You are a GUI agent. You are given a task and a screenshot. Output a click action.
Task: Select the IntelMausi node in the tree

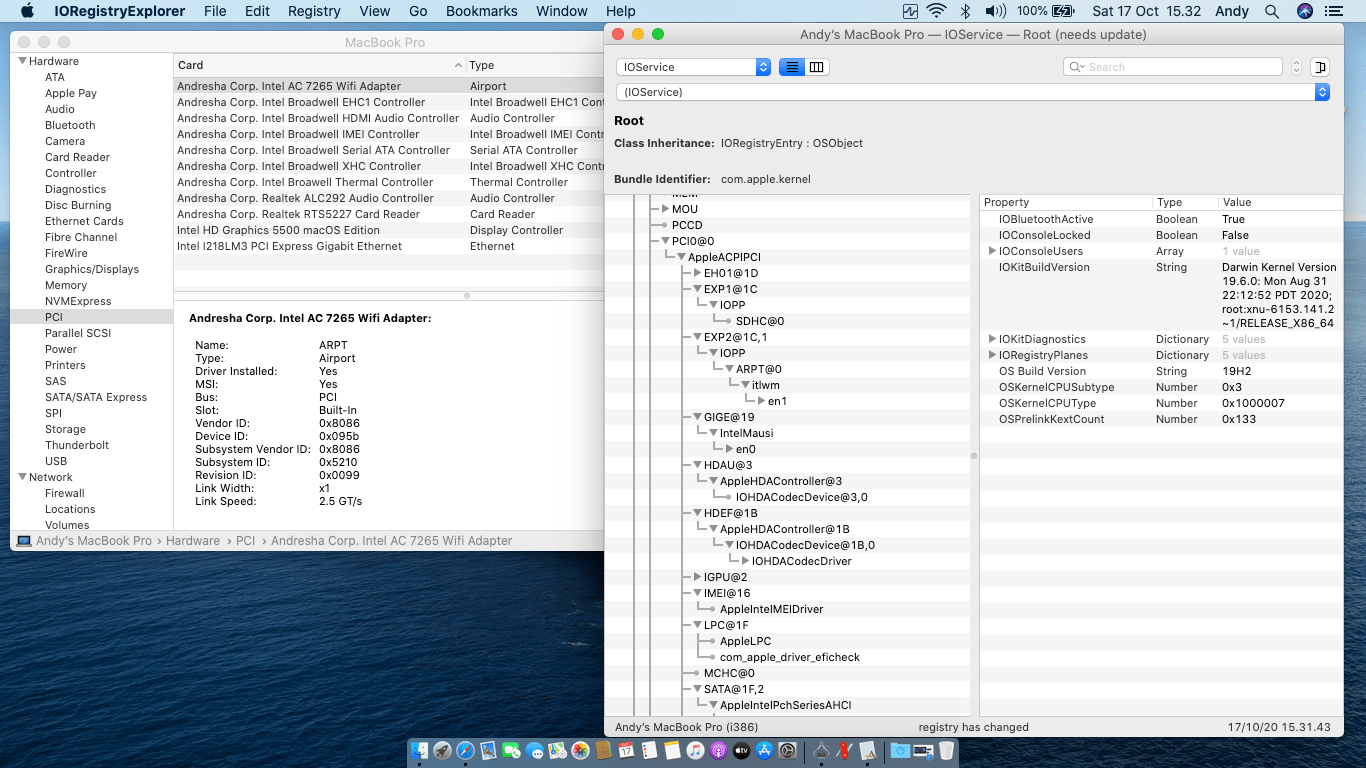pyautogui.click(x=746, y=433)
